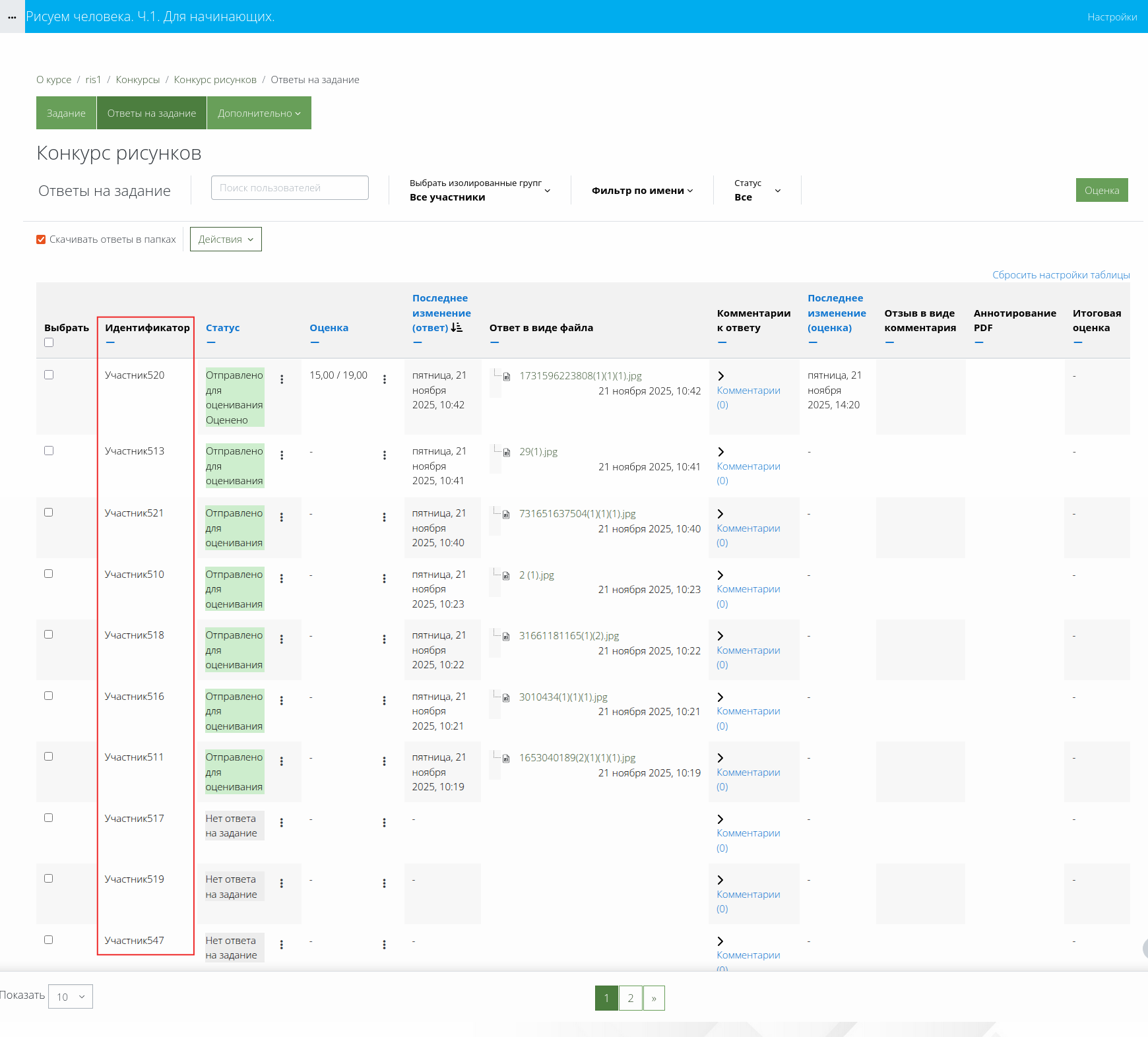Viewport: 1148px width, 1037px height.
Task: Select the checkbox for Участник510
Action: 49,574
